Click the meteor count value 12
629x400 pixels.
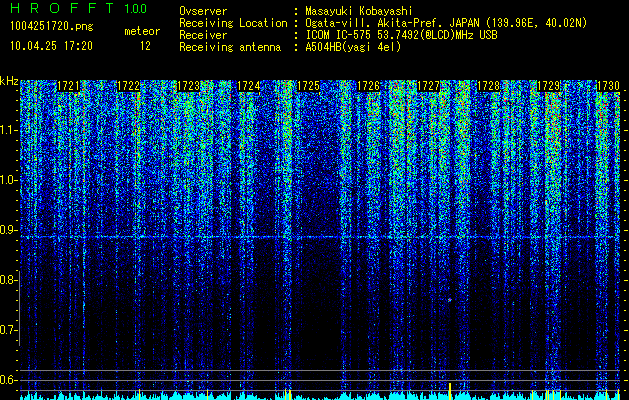click(x=145, y=46)
